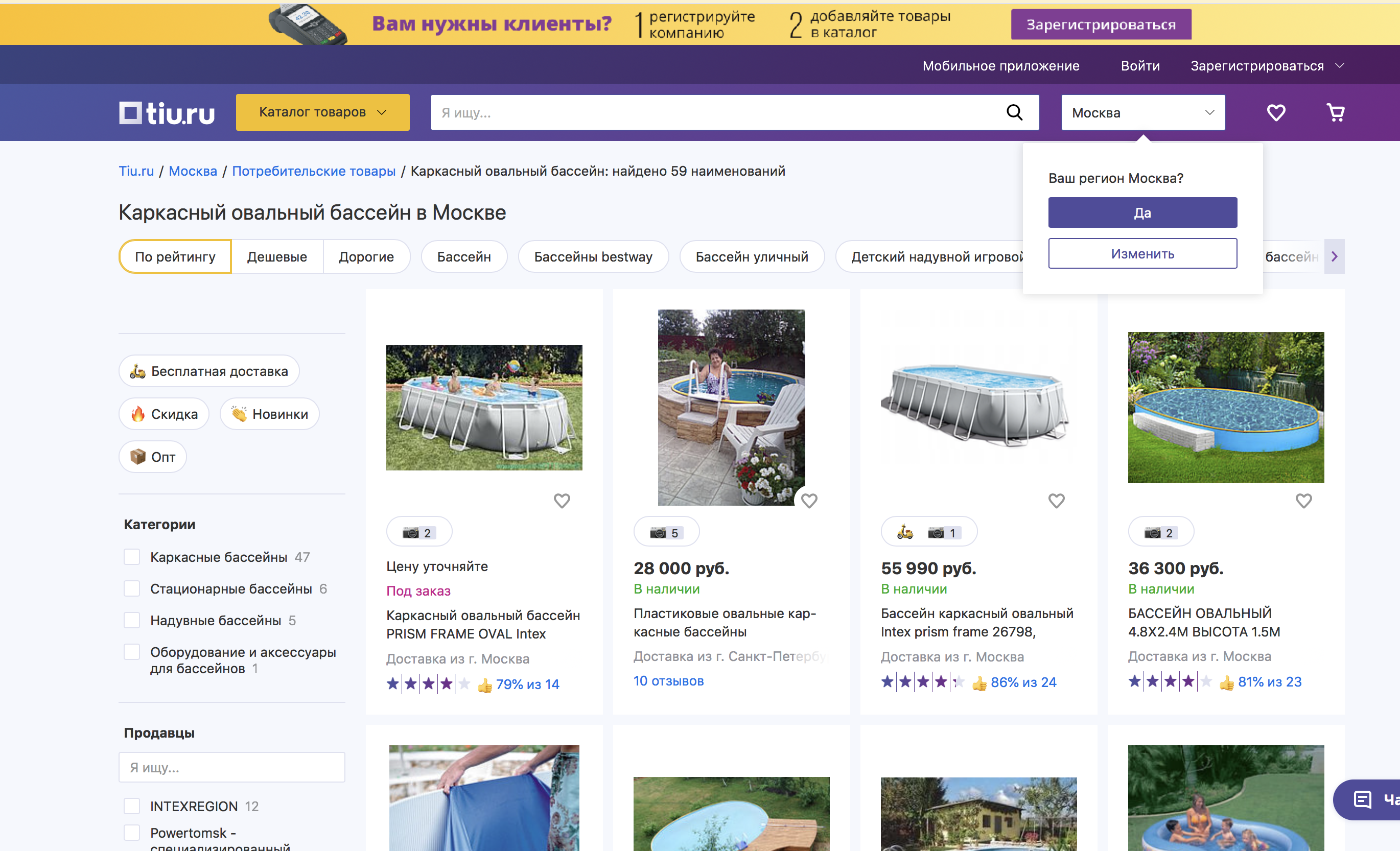Open the Москва region selector
This screenshot has width=1400, height=851.
click(x=1142, y=112)
